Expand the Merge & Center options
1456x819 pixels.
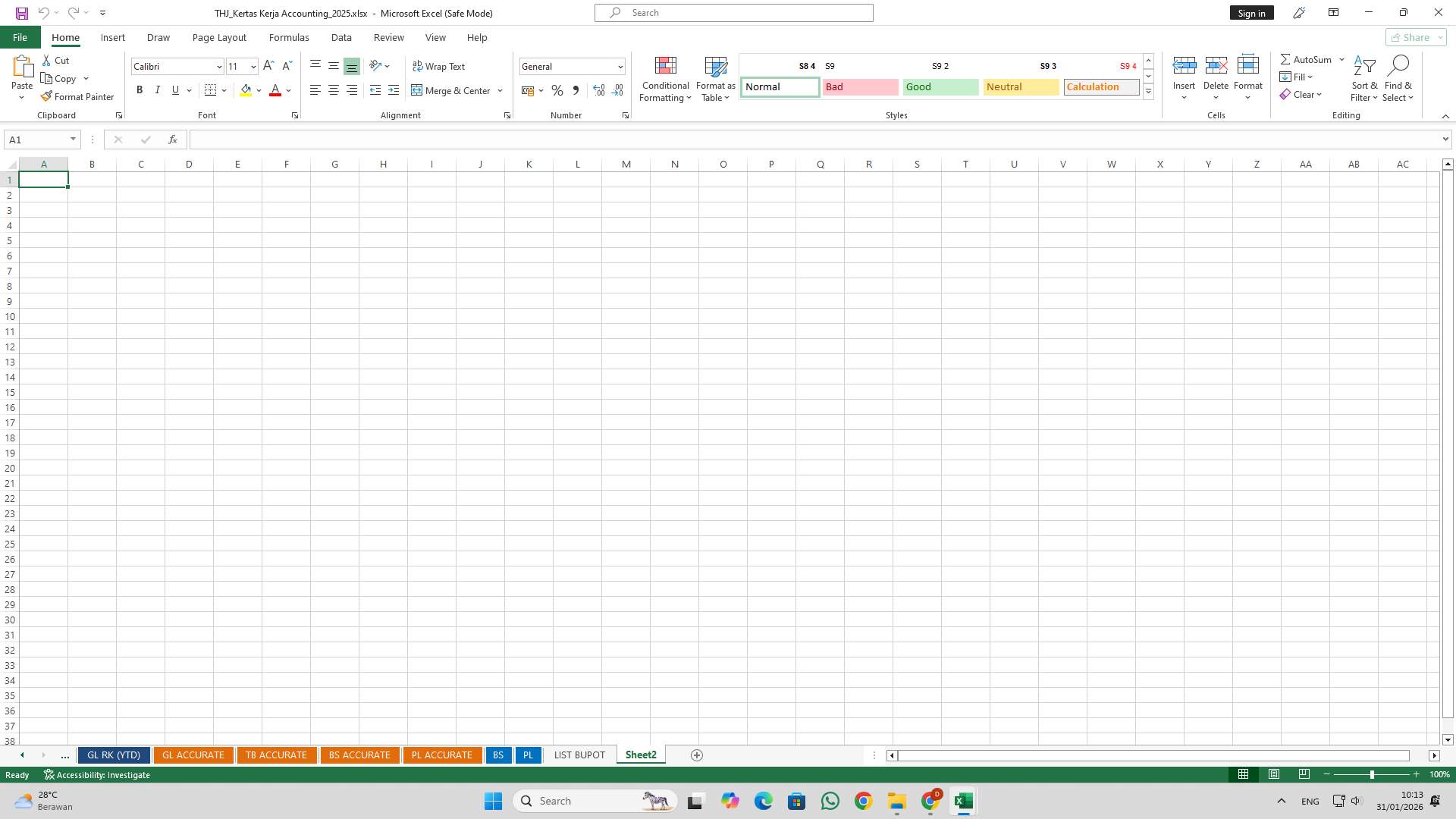[x=500, y=90]
